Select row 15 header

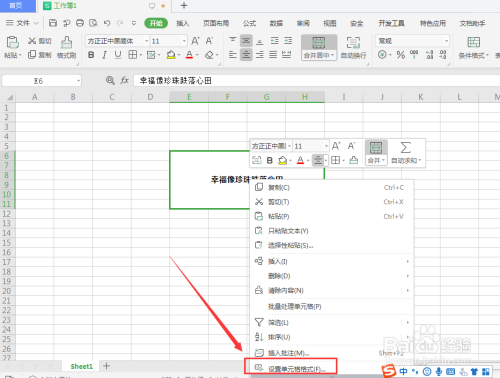pos(7,243)
